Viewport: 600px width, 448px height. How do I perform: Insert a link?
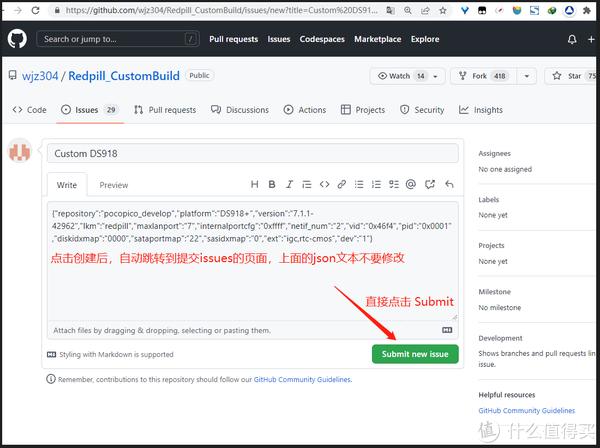tap(342, 184)
